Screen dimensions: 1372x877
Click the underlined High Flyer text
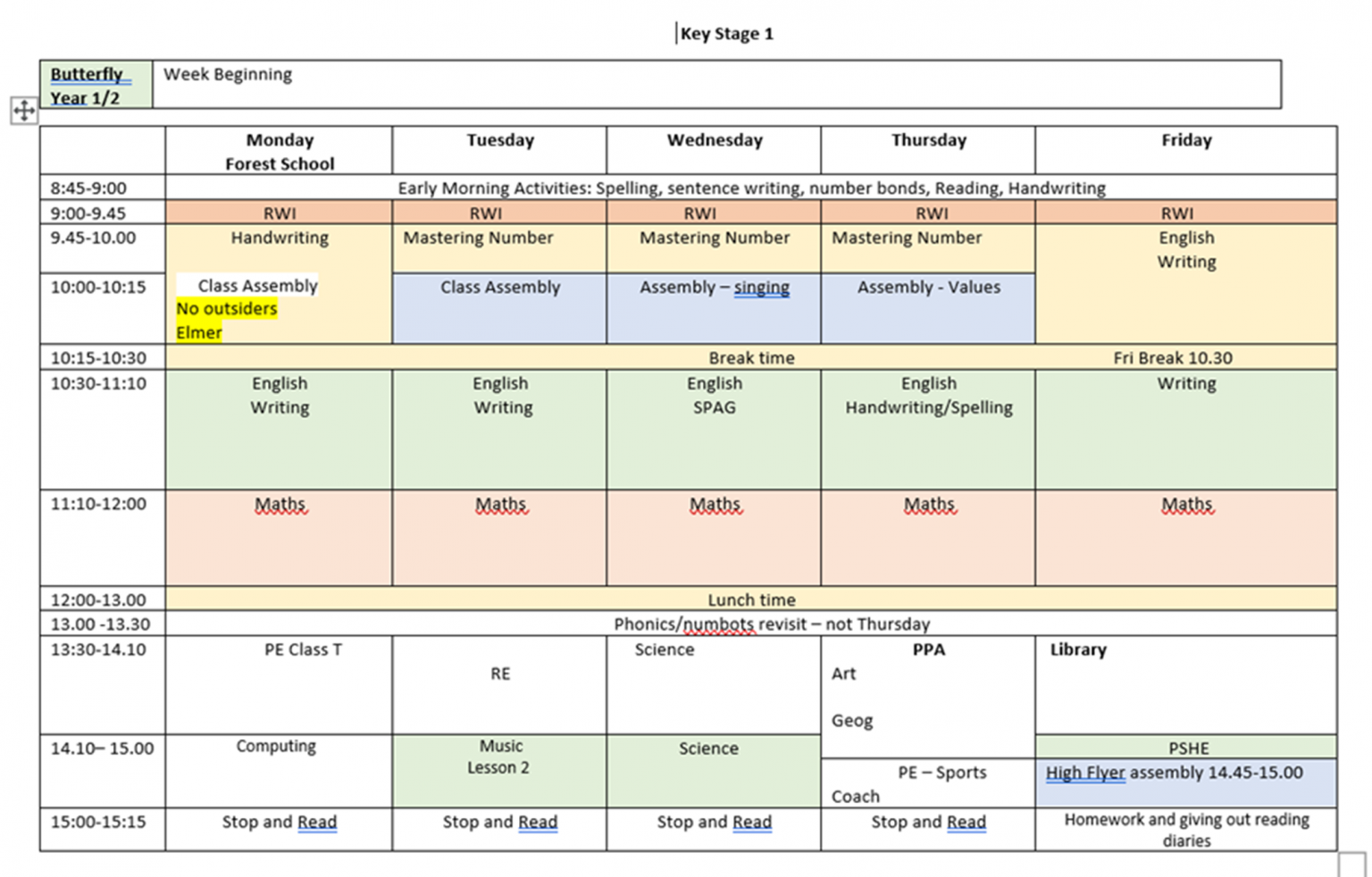(x=1085, y=773)
